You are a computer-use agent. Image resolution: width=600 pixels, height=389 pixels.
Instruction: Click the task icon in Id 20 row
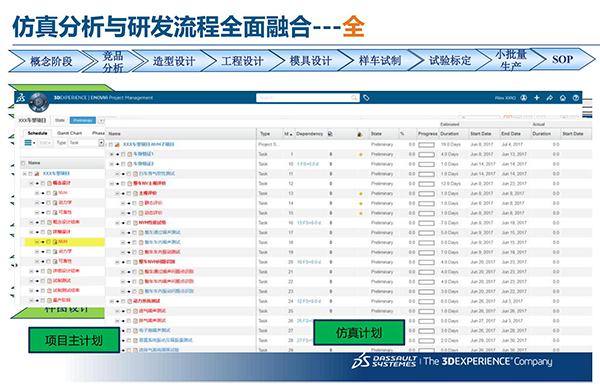coord(135,262)
